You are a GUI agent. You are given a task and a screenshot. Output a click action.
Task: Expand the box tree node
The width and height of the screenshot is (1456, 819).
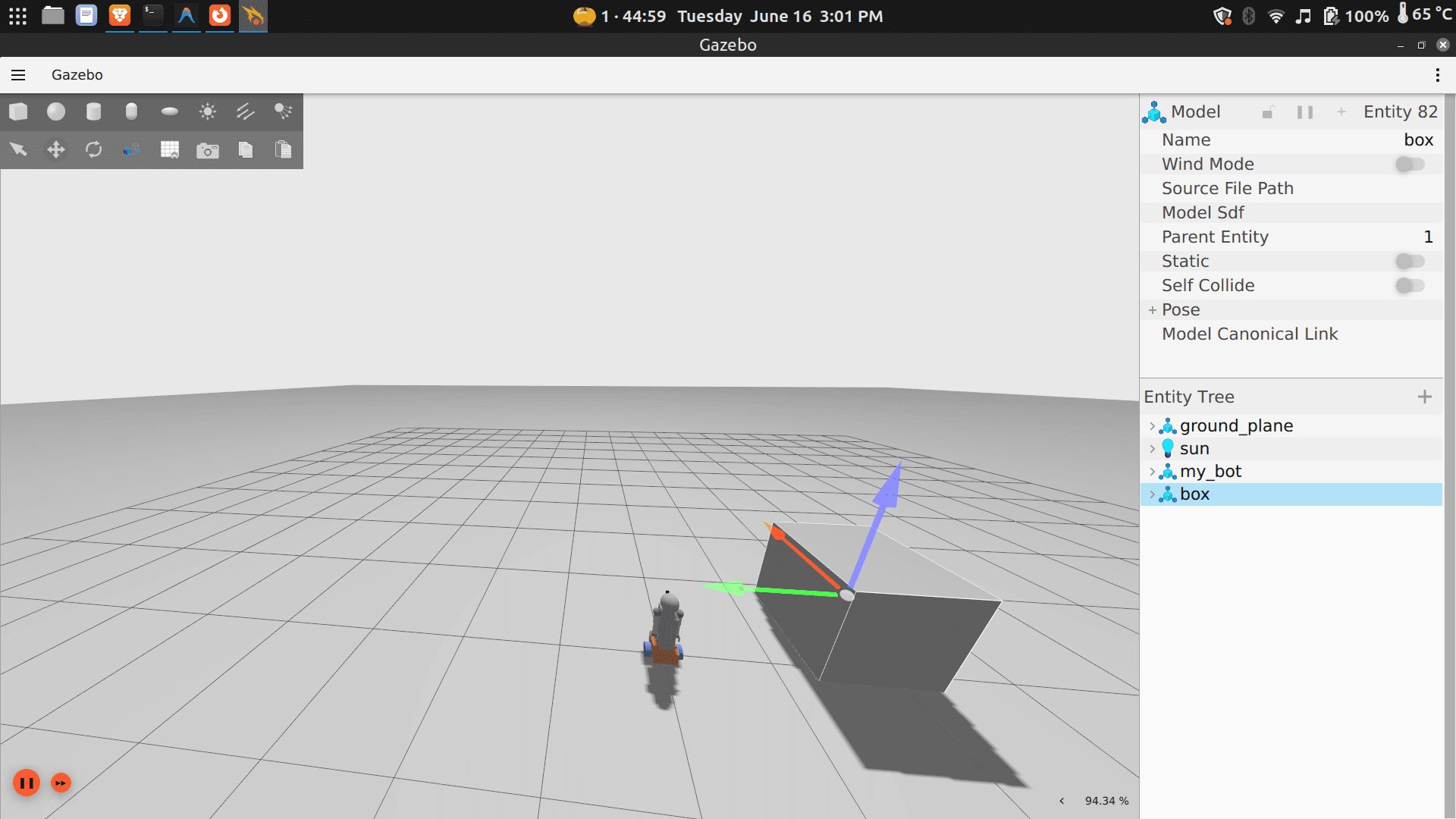point(1152,494)
